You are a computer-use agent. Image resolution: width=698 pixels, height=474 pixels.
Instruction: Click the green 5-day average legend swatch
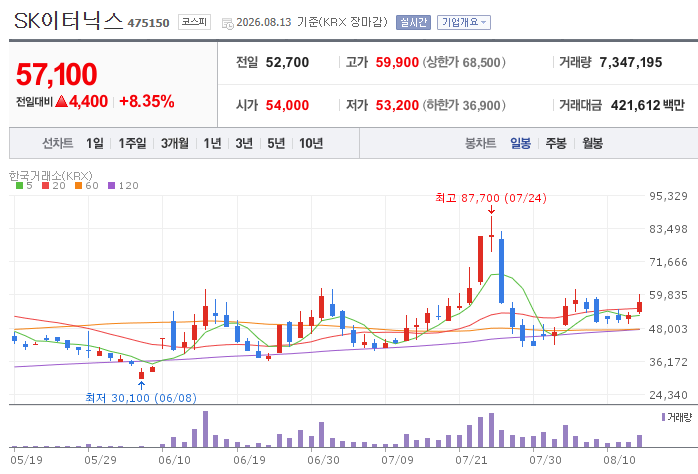click(19, 186)
